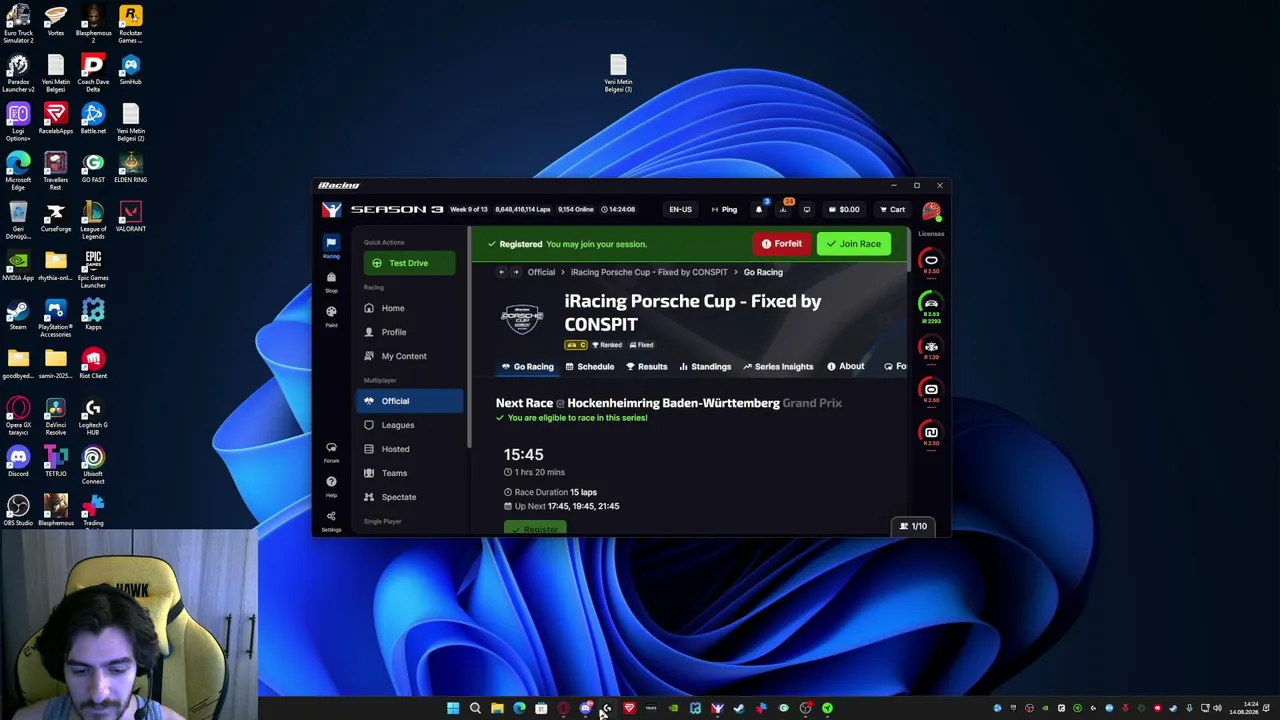Open Euro Truck Simulator 2 shortcut
1280x720 pixels.
pos(18,25)
